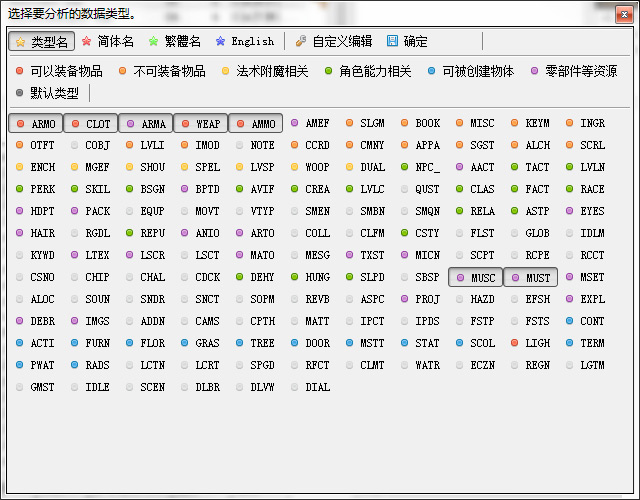Deselect the MUSC type toggle
This screenshot has width=640, height=500.
point(476,278)
